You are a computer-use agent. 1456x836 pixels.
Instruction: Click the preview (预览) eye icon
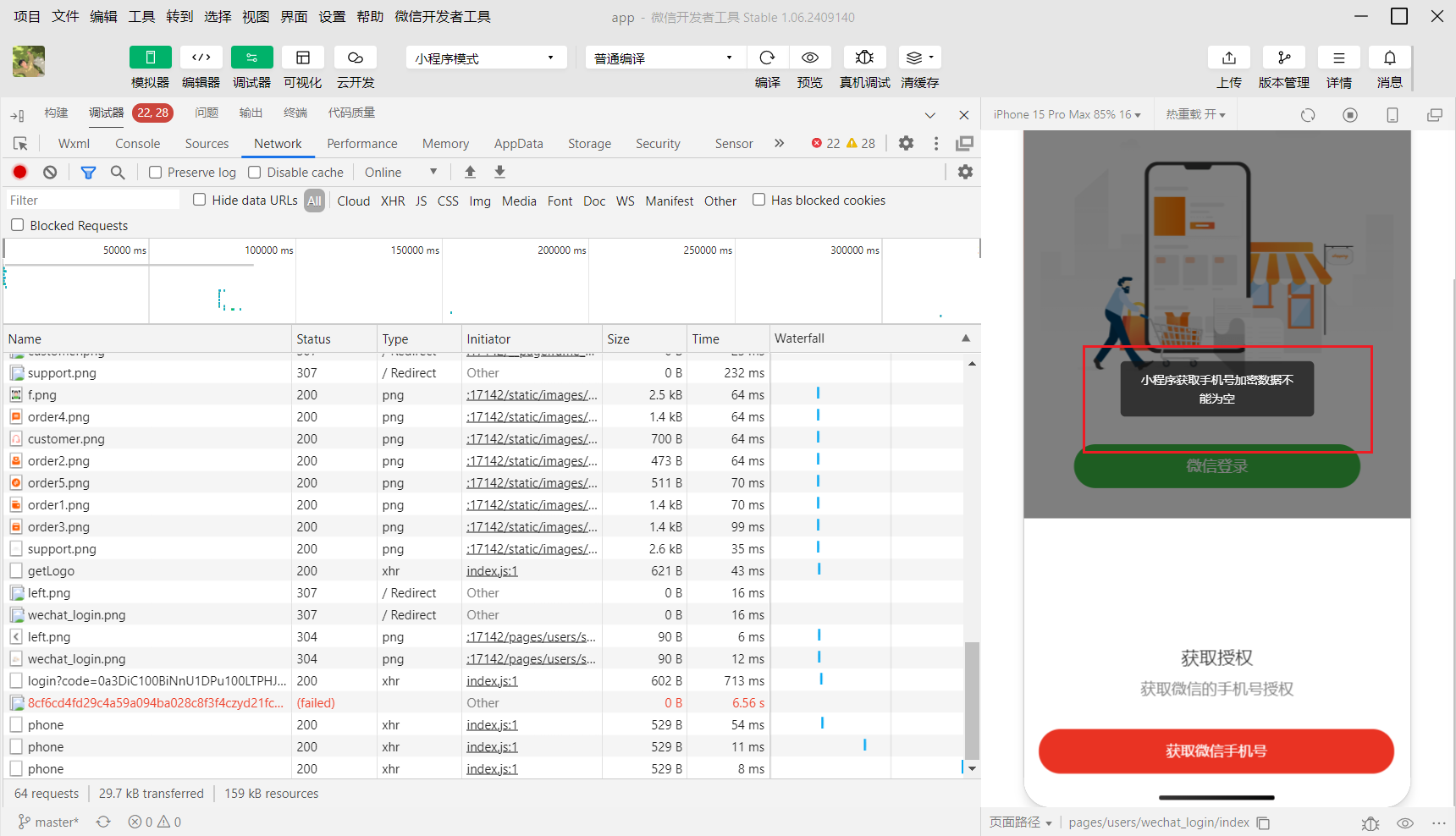[810, 58]
